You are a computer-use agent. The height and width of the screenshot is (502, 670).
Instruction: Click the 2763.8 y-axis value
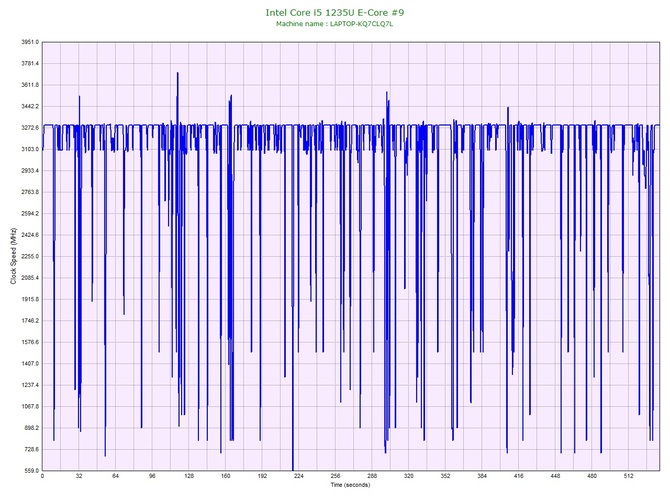point(30,192)
